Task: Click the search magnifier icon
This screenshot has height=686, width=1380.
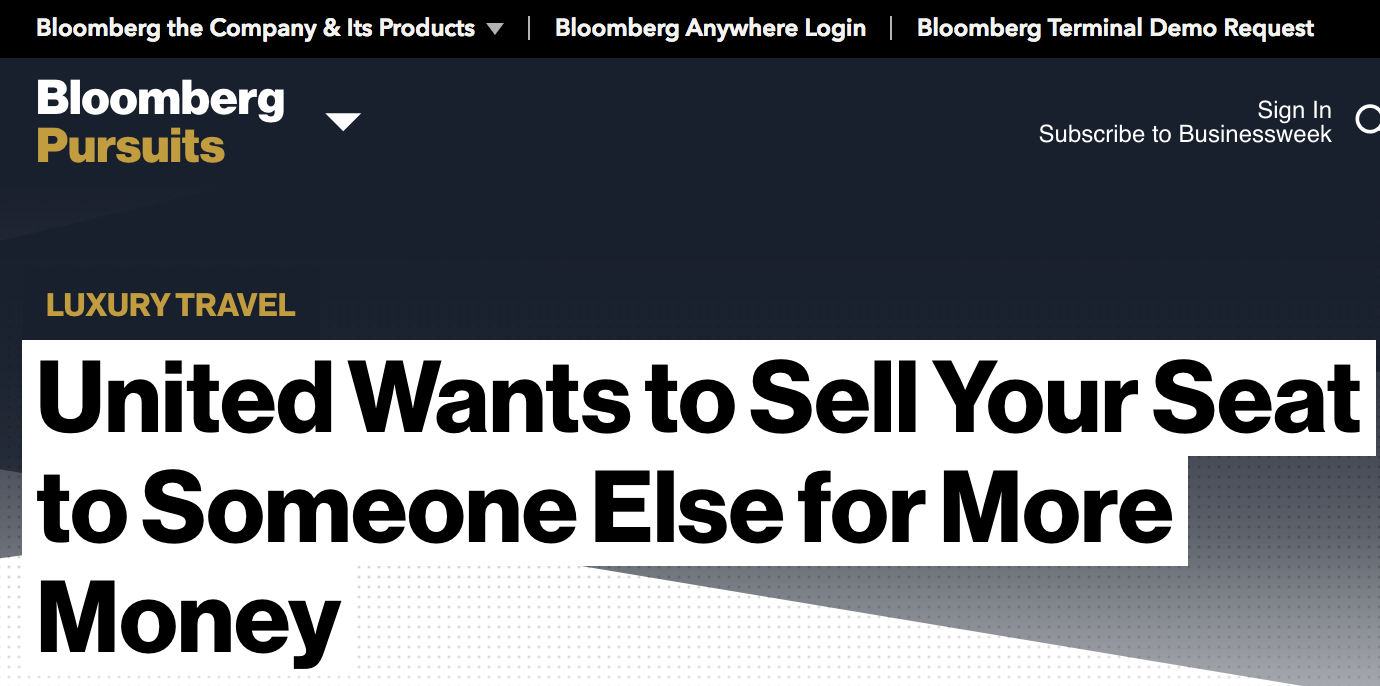Action: pos(1368,120)
